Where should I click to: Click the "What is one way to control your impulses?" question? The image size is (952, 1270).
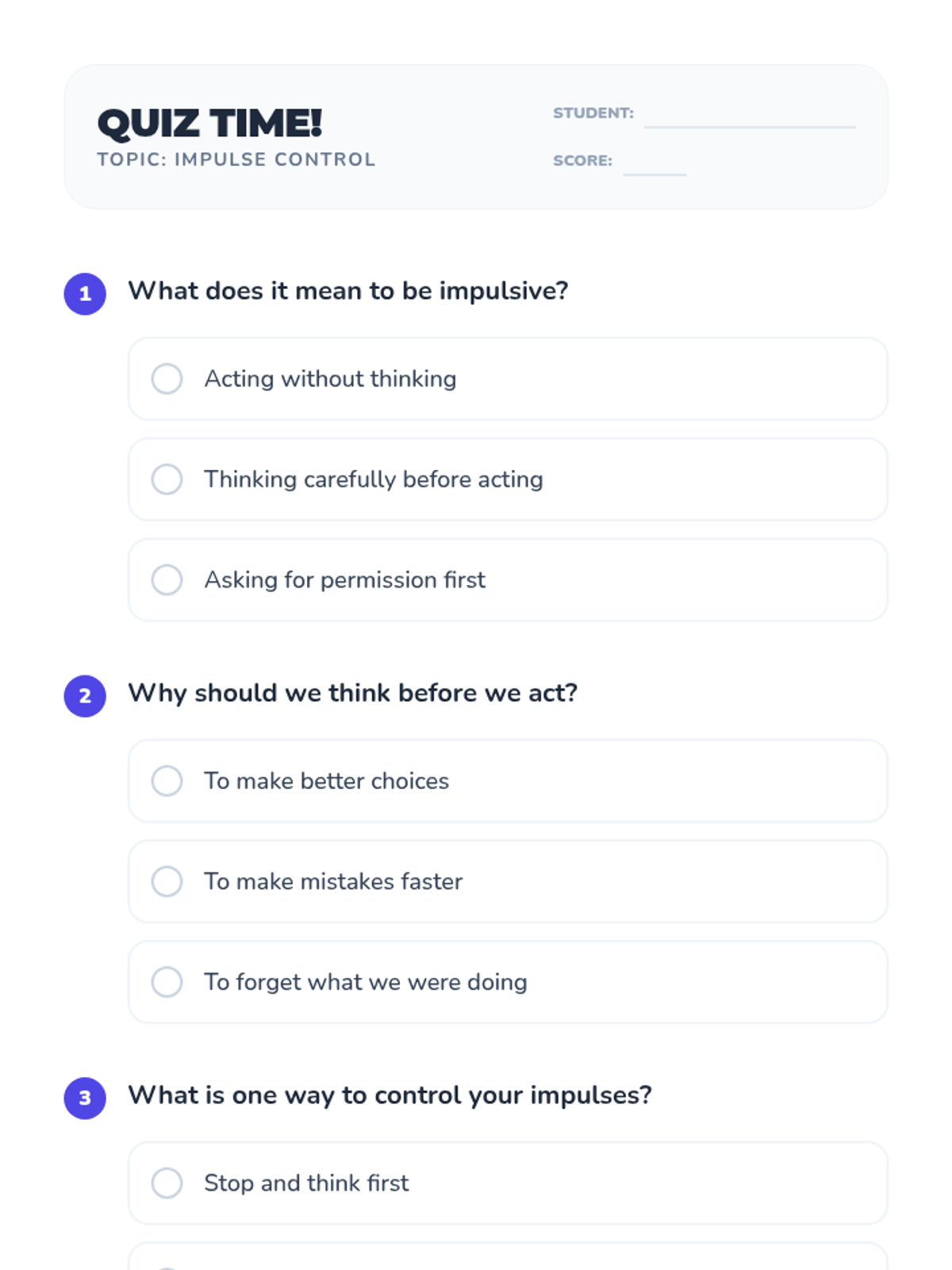click(390, 1095)
